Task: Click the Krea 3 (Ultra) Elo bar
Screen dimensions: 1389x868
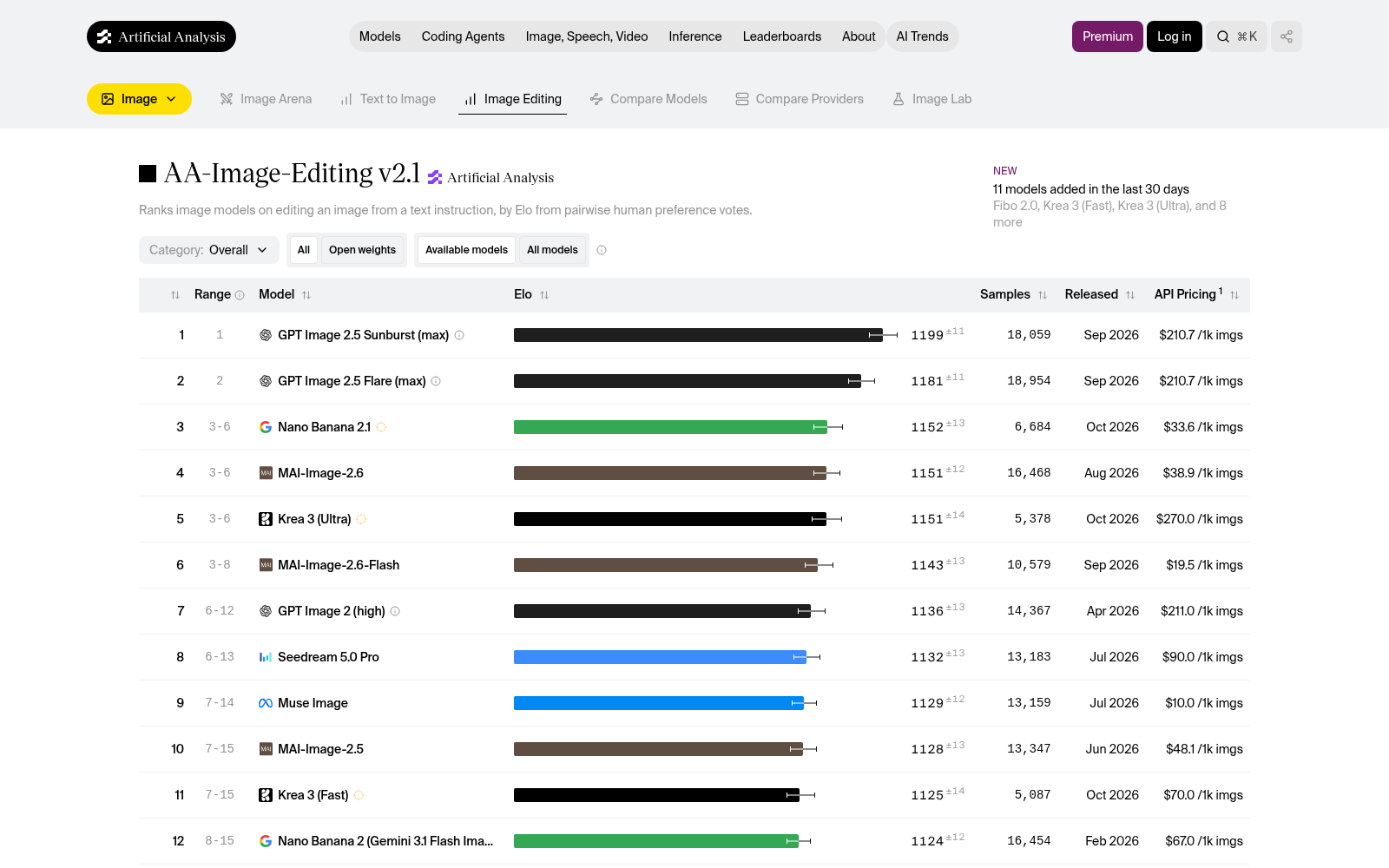Action: point(670,519)
